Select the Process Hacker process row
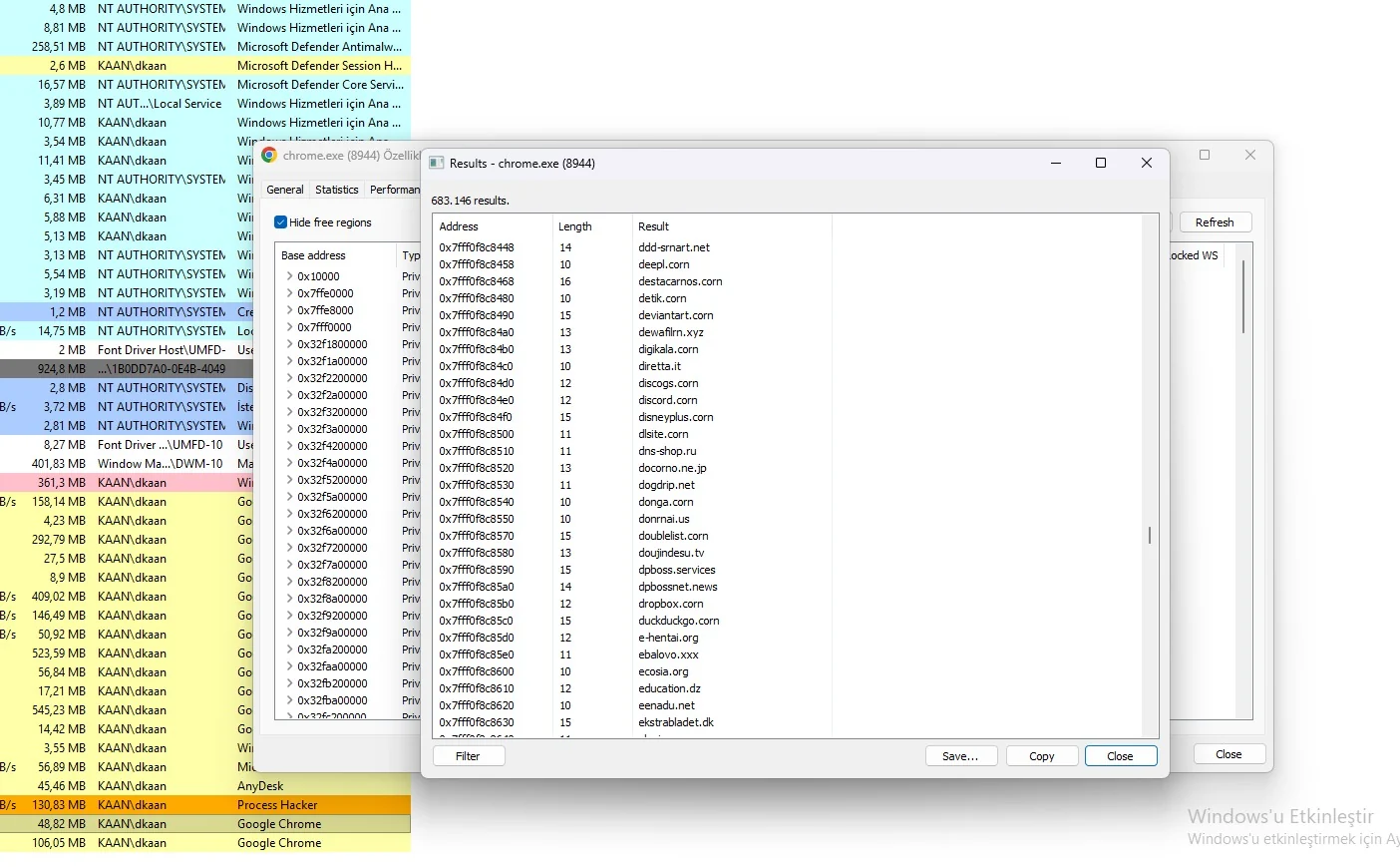 click(205, 805)
